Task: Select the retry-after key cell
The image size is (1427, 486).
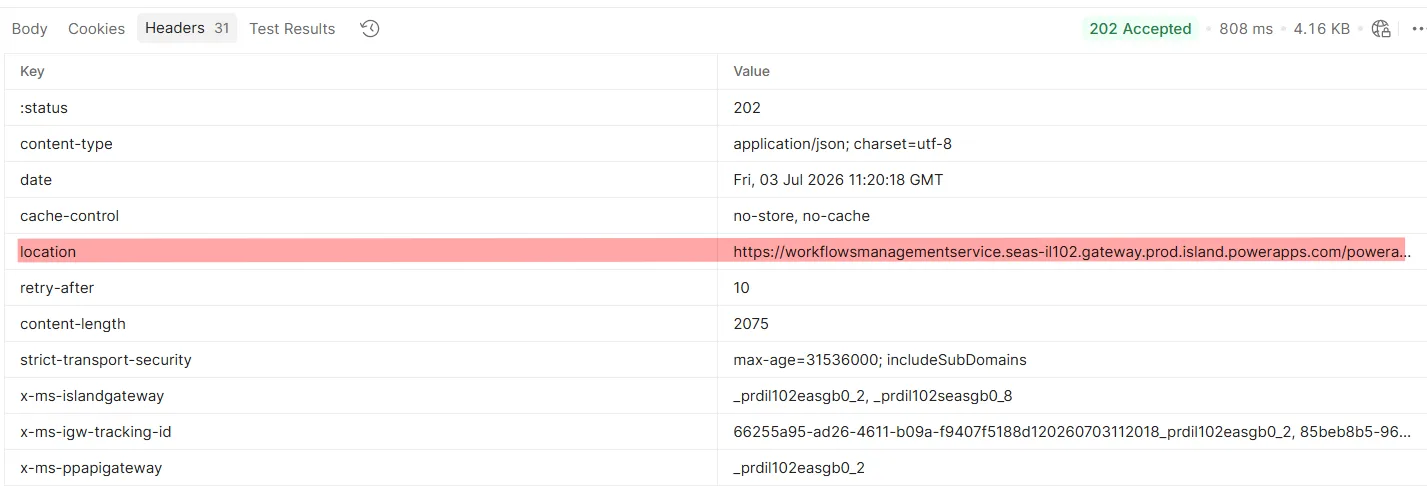Action: [361, 288]
